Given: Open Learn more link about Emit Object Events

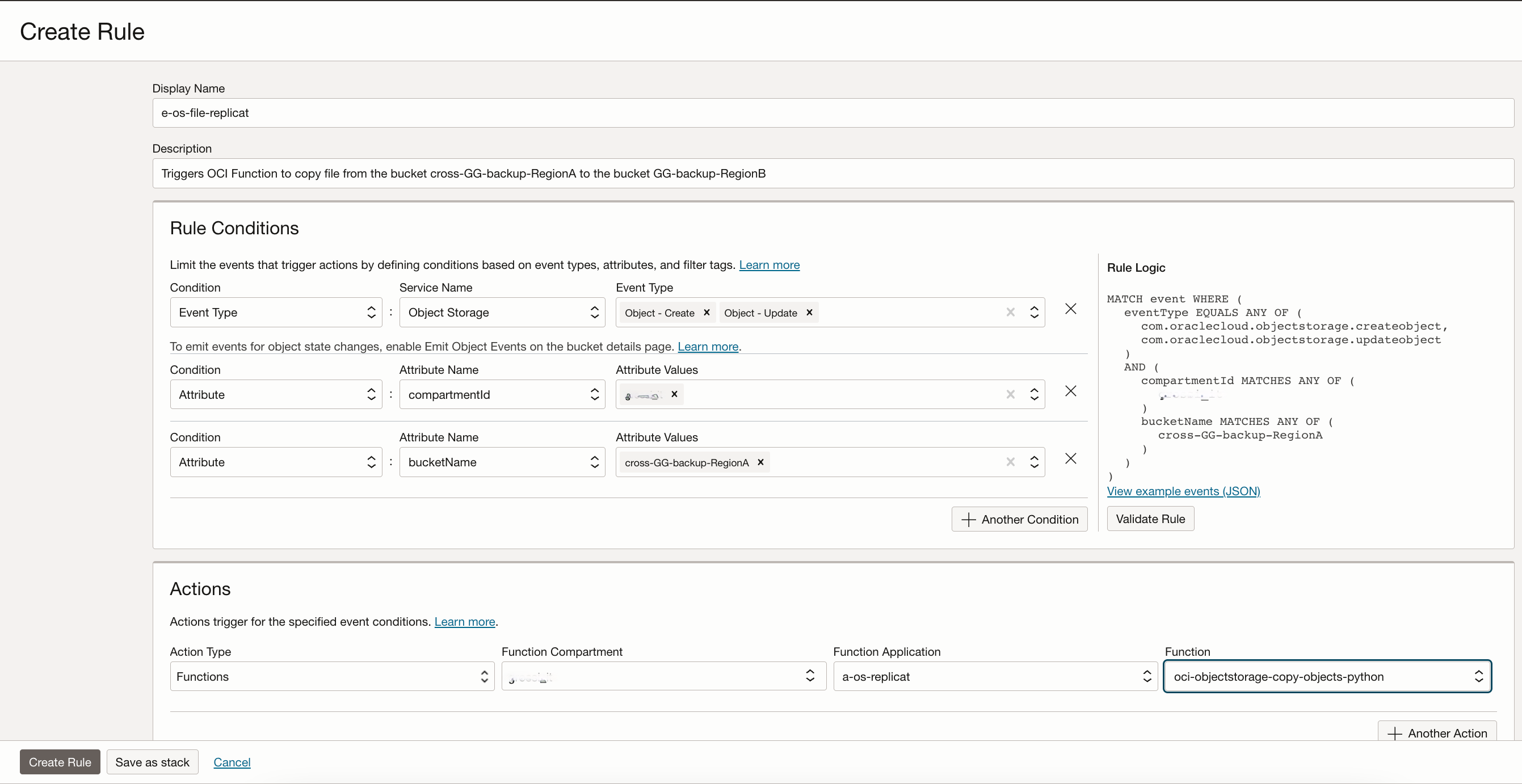Looking at the screenshot, I should pyautogui.click(x=707, y=347).
